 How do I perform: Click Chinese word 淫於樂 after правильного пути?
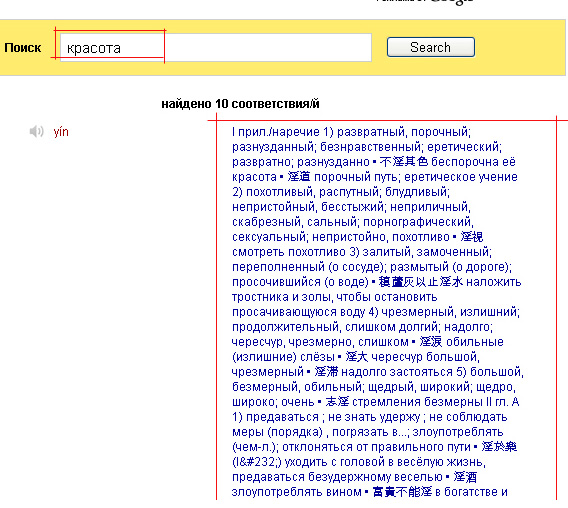tap(499, 447)
